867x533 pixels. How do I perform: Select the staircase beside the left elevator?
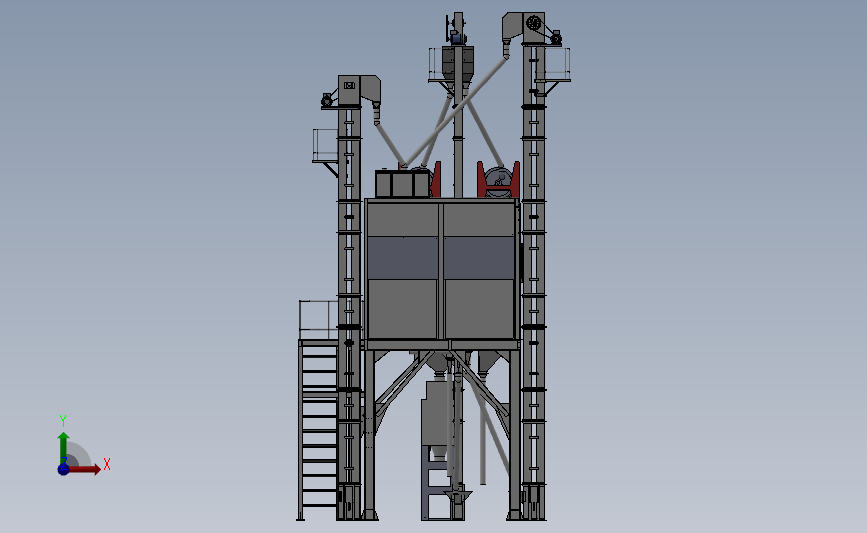318,430
